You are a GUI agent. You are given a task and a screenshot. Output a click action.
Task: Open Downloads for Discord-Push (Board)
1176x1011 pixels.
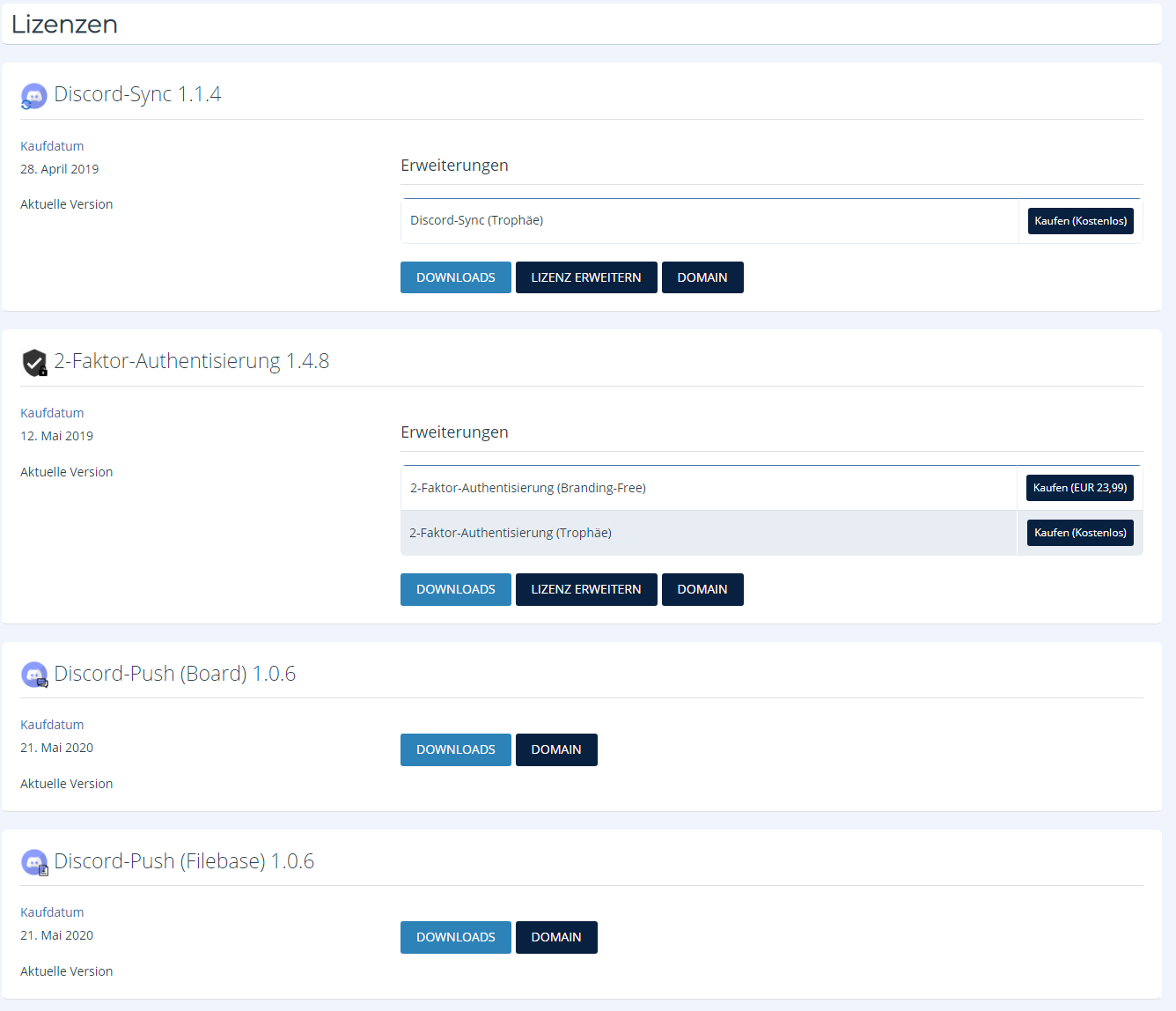455,749
